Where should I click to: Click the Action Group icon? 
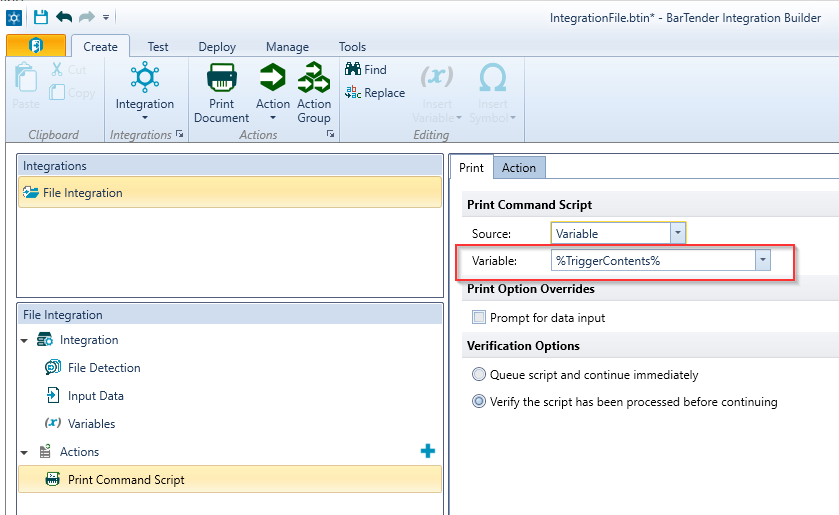point(314,78)
